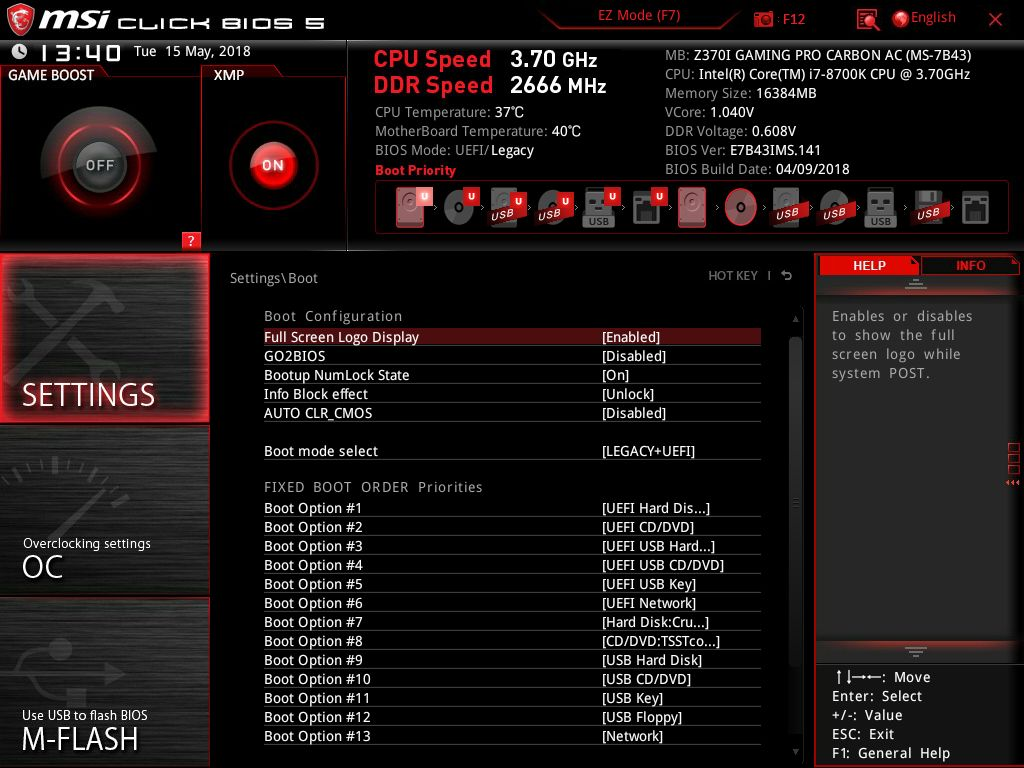Switch to the HELP tab
The width and height of the screenshot is (1024, 768).
(869, 265)
